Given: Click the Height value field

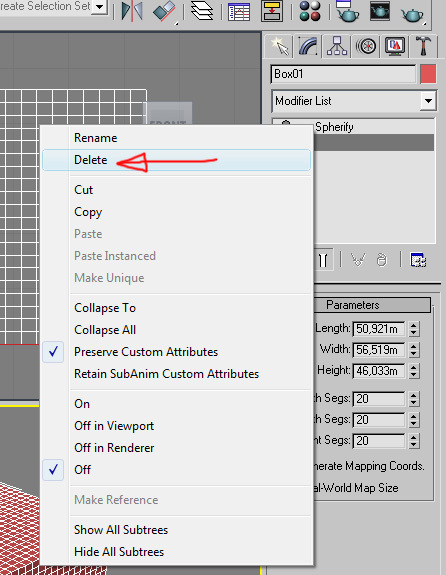Looking at the screenshot, I should [379, 371].
